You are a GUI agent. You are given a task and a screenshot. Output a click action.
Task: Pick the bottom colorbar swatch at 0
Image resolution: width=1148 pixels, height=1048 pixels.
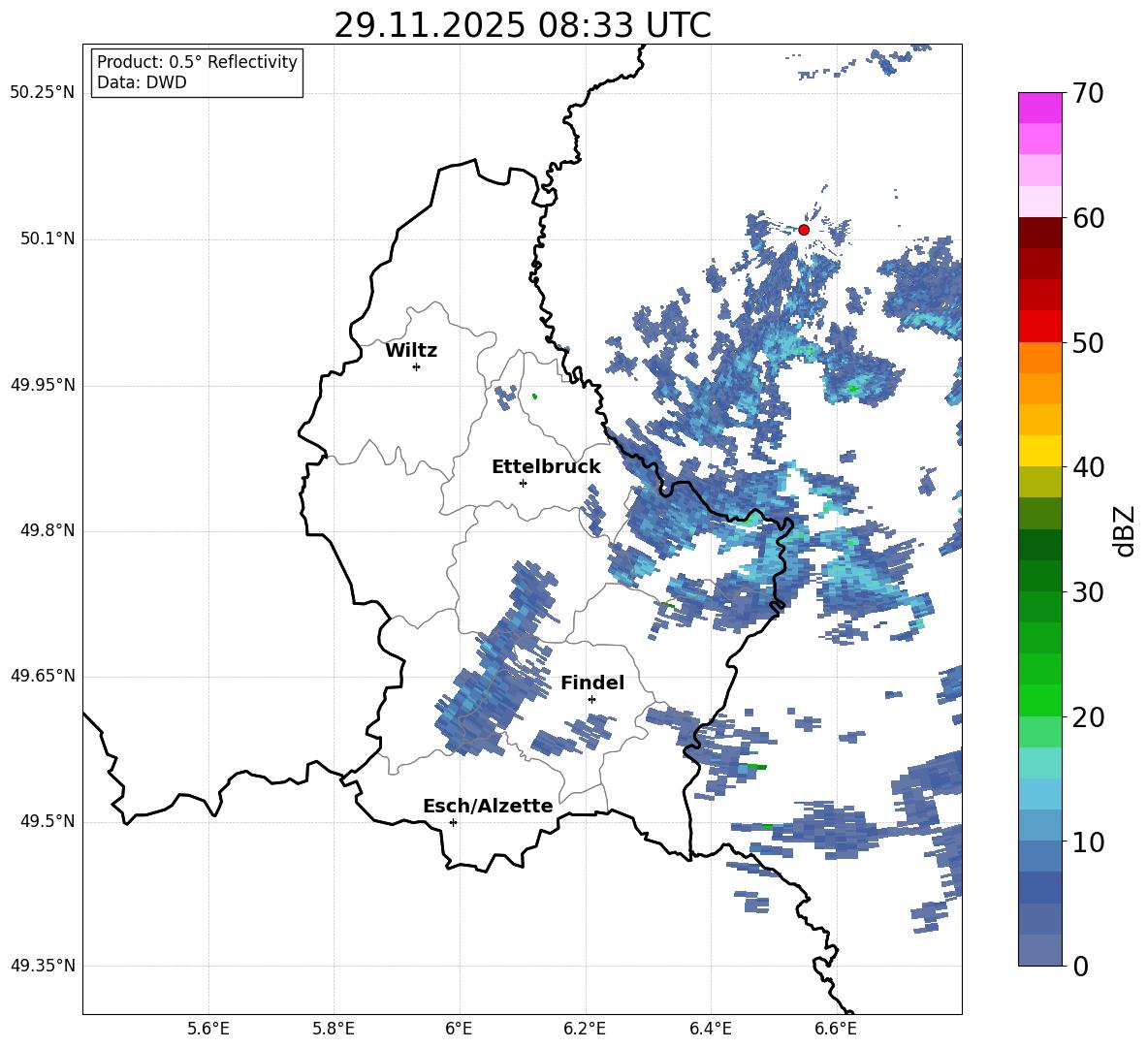coord(1039,950)
